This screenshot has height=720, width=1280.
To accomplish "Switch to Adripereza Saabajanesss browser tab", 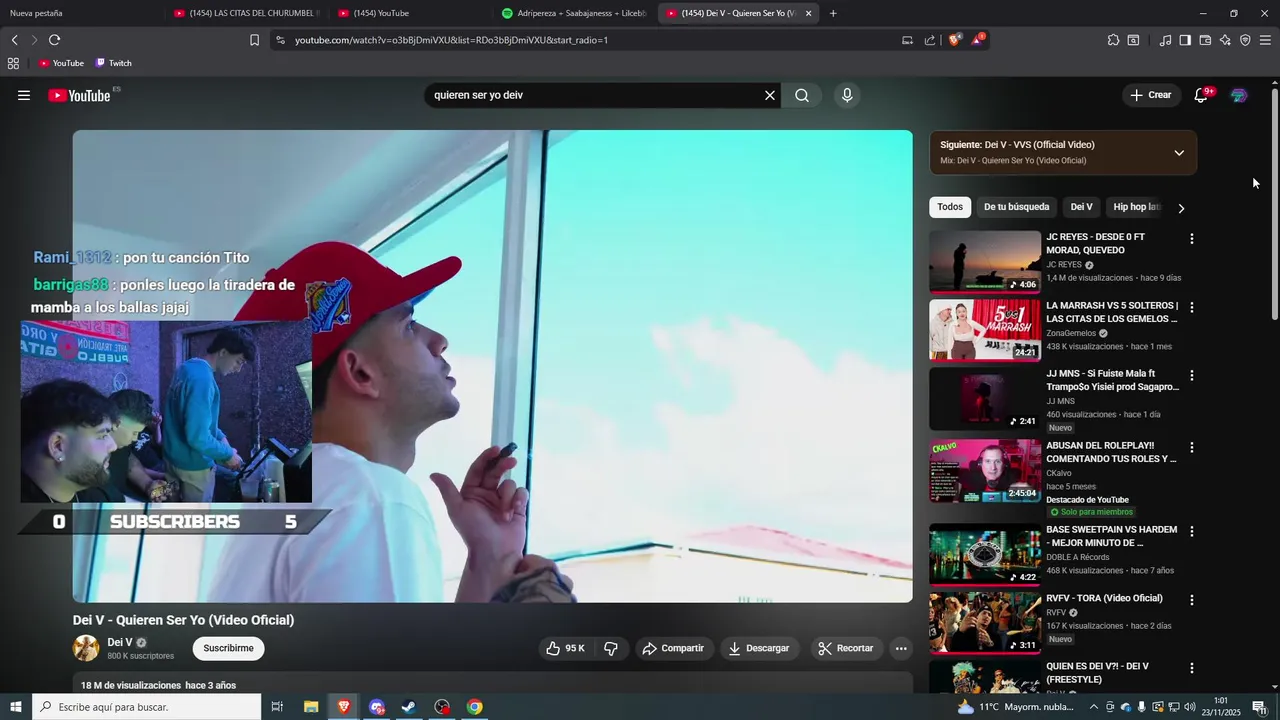I will point(575,13).
